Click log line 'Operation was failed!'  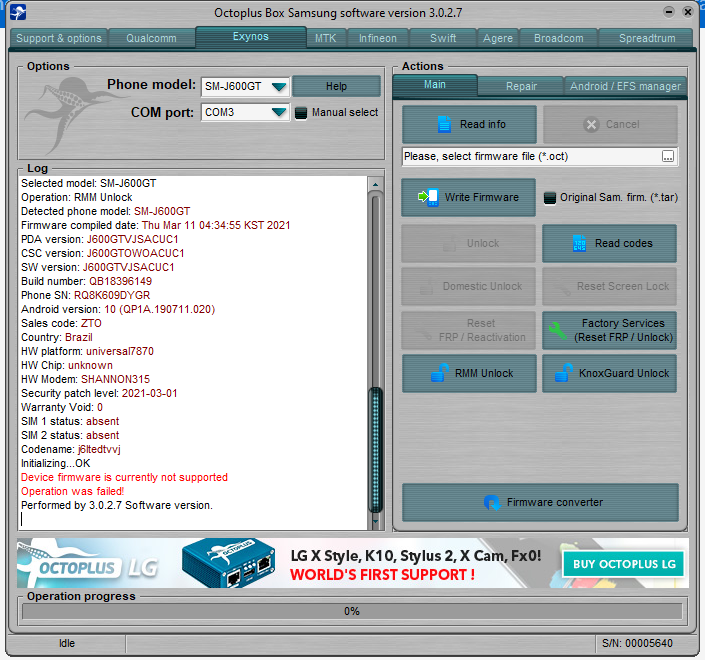pyautogui.click(x=72, y=491)
